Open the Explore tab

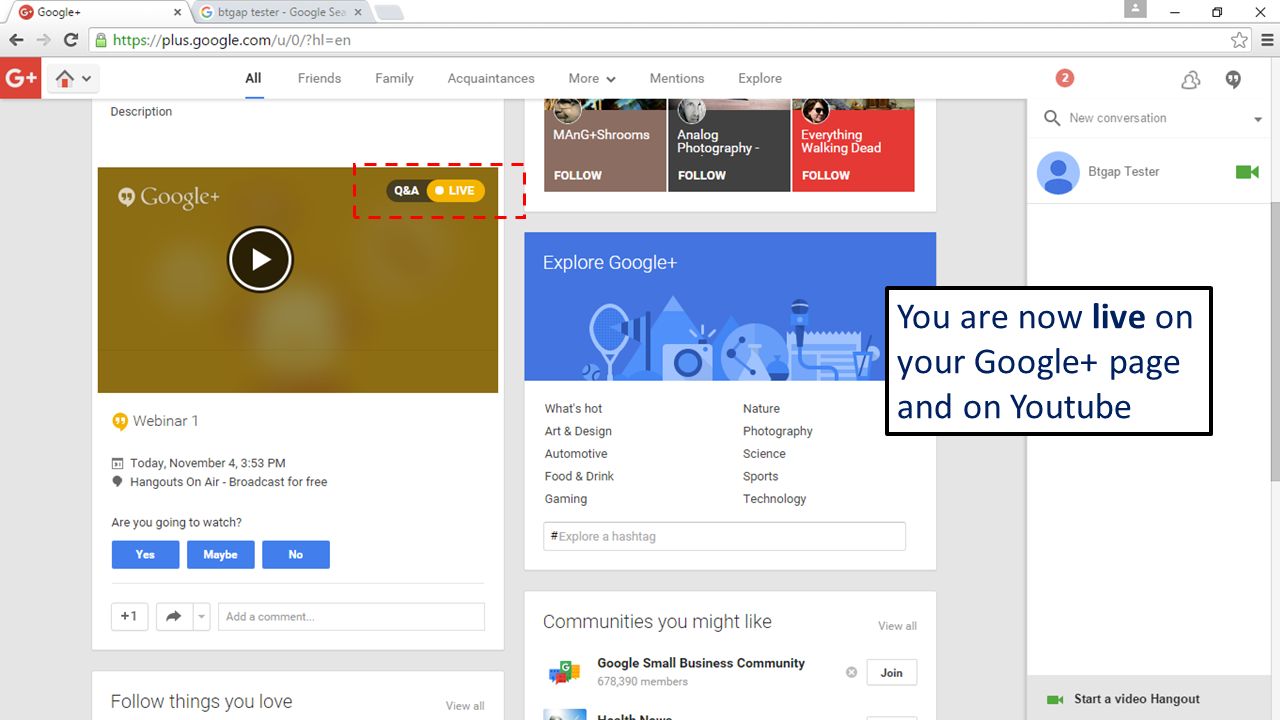760,78
